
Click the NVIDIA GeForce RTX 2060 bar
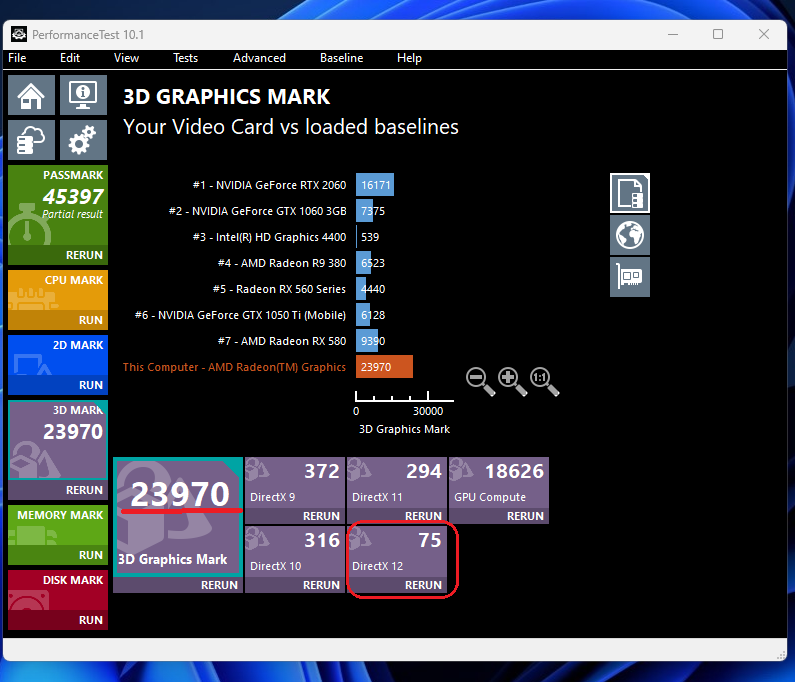(x=375, y=185)
